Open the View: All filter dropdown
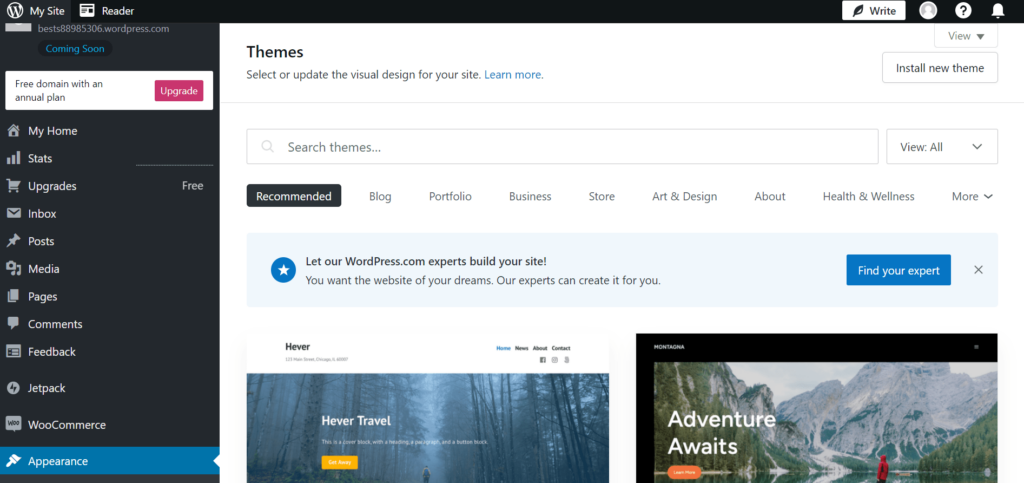Viewport: 1024px width, 483px height. point(942,147)
